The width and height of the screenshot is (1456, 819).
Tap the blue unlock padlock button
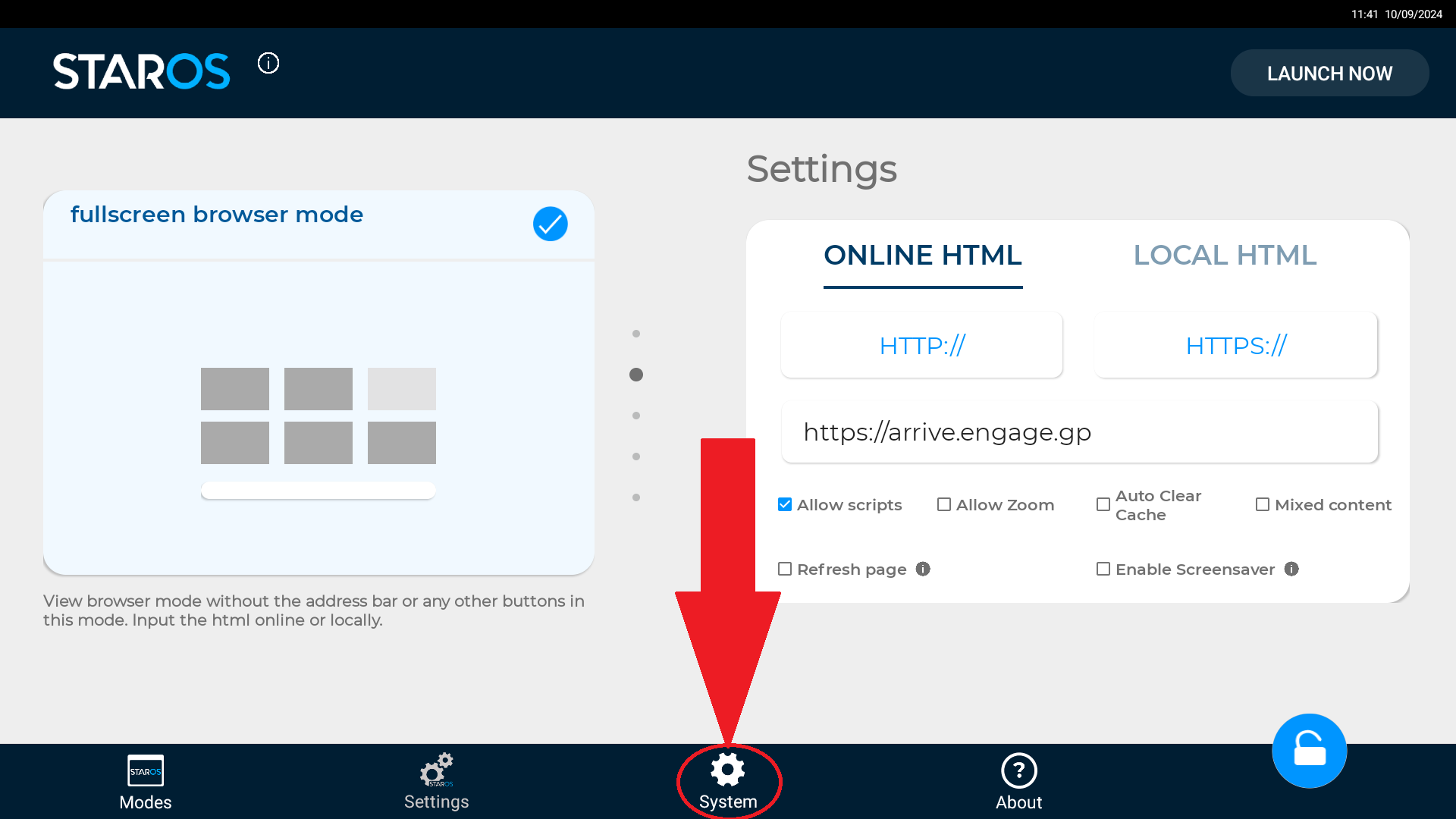tap(1309, 751)
